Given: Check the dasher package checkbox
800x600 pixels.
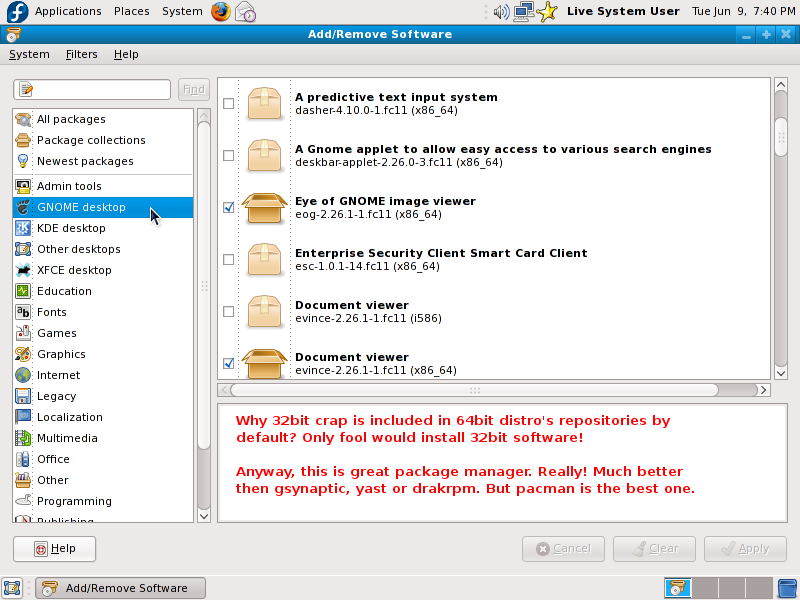Looking at the screenshot, I should (229, 104).
